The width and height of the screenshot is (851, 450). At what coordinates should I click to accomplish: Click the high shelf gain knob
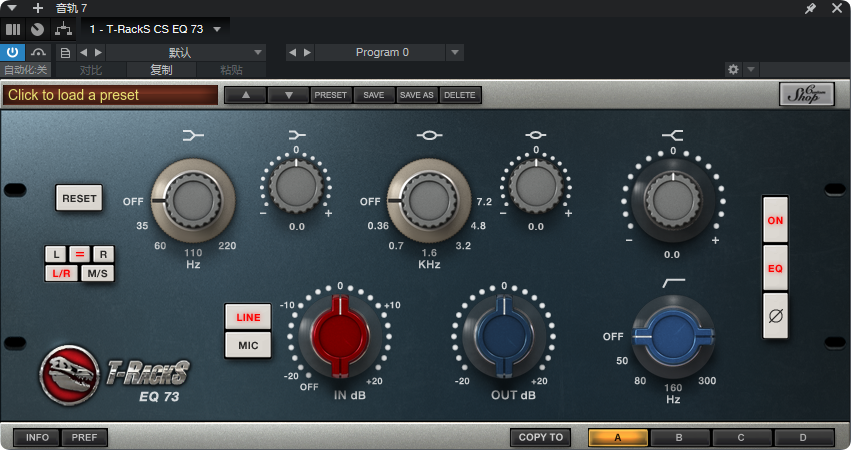click(673, 200)
